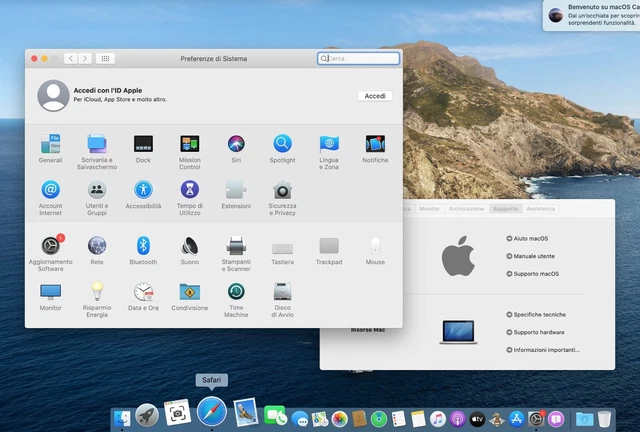The height and width of the screenshot is (432, 640).
Task: Open FaceTime from the Dock
Action: point(276,416)
